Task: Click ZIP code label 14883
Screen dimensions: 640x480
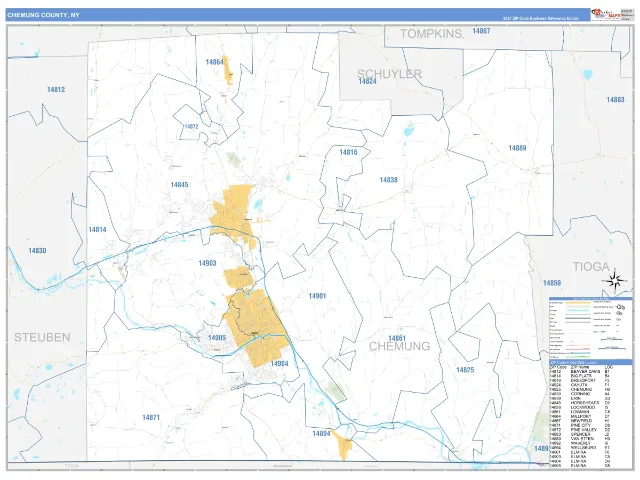Action: (615, 100)
